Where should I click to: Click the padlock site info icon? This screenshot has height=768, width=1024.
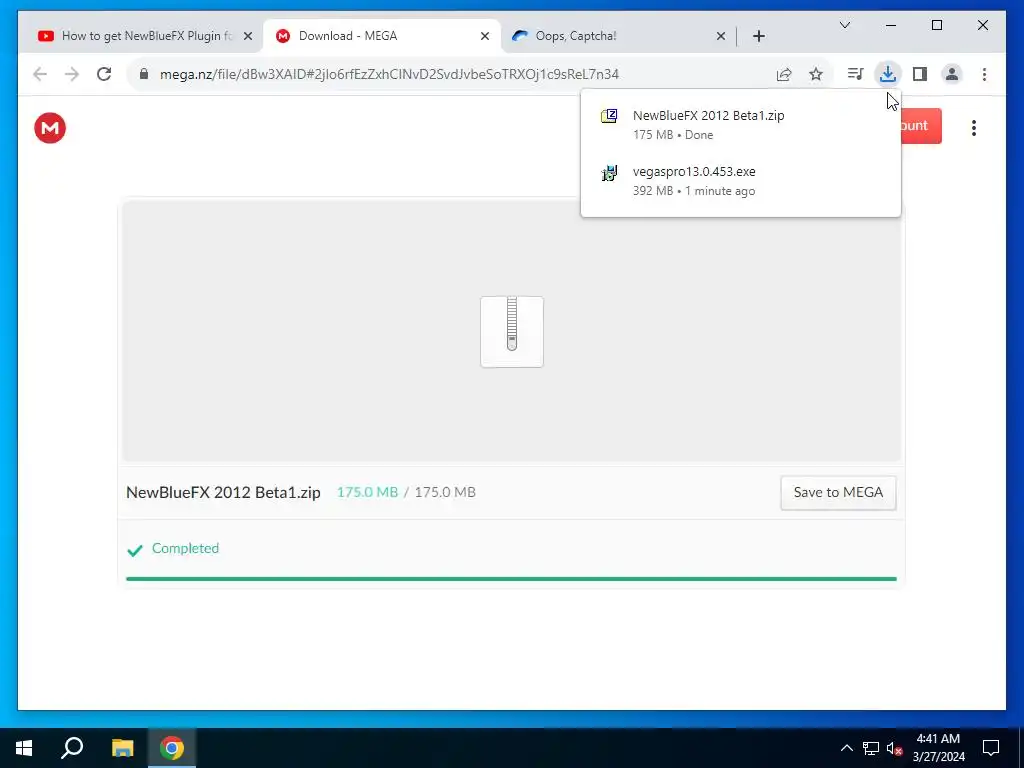click(x=144, y=74)
